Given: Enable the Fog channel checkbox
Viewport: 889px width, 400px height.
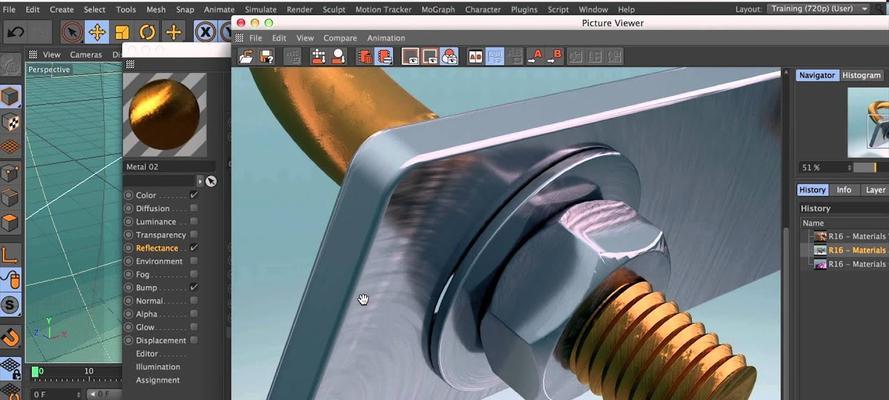Looking at the screenshot, I should click(194, 274).
